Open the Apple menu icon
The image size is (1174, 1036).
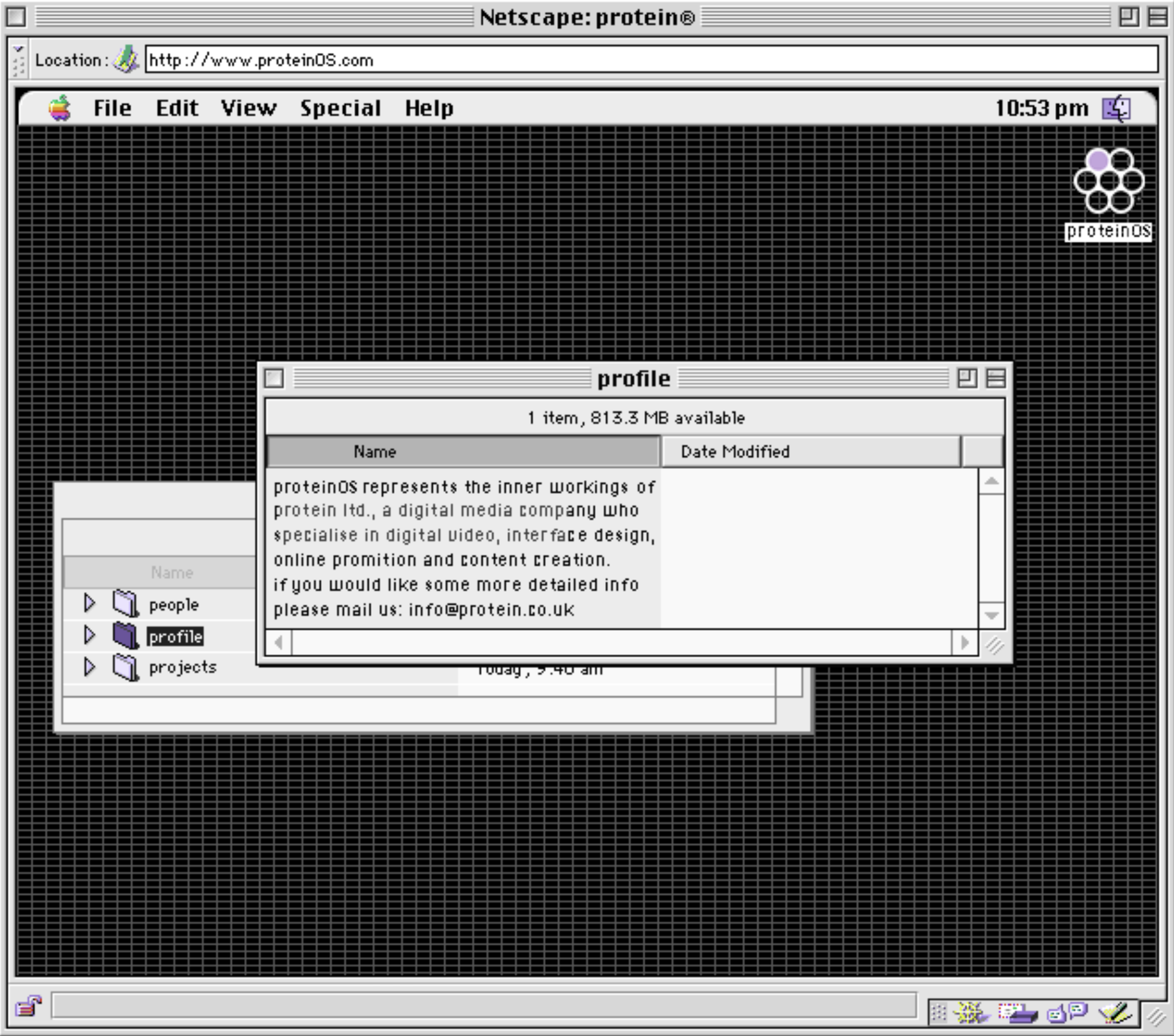click(60, 108)
